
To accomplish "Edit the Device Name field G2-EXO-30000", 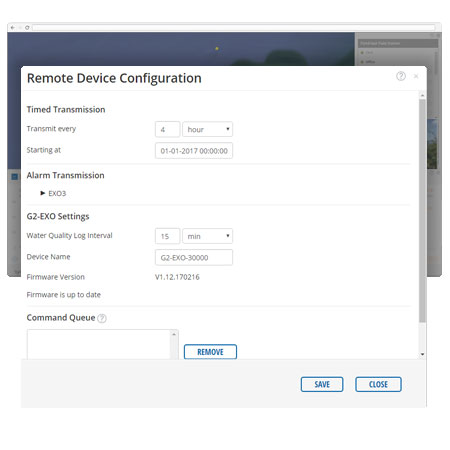I will (x=194, y=257).
